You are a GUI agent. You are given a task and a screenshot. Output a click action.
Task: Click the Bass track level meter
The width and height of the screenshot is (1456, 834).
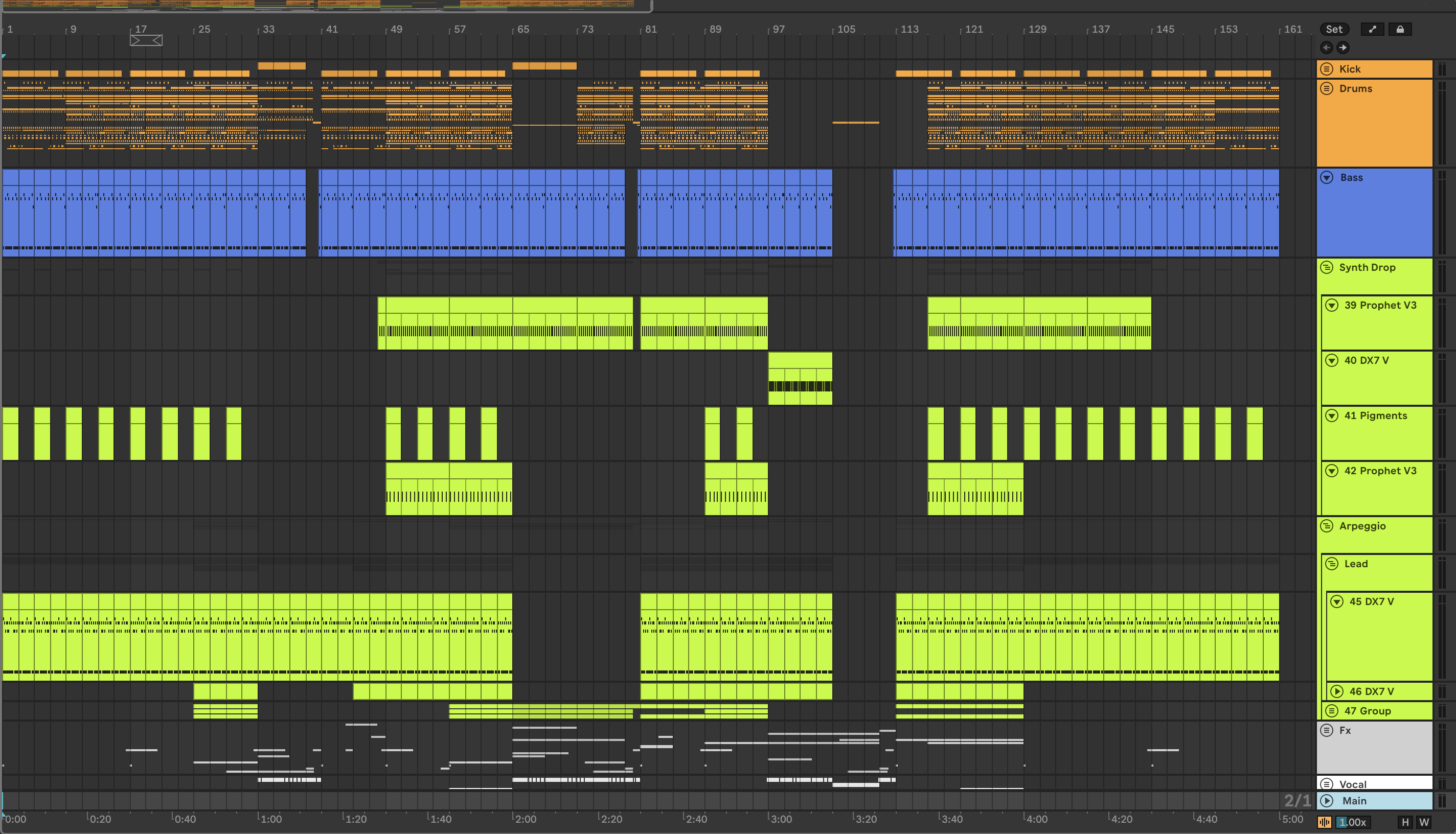point(1442,213)
